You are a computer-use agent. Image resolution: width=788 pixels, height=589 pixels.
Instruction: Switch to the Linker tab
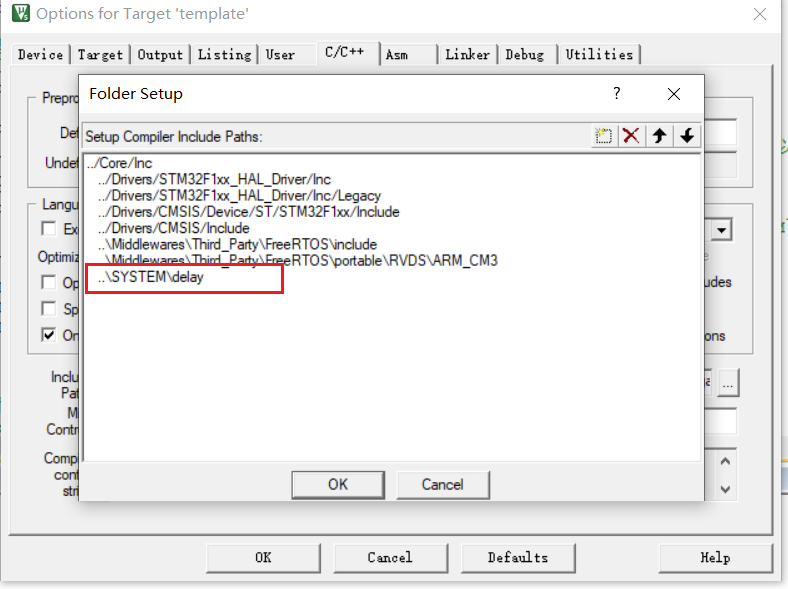click(x=467, y=54)
